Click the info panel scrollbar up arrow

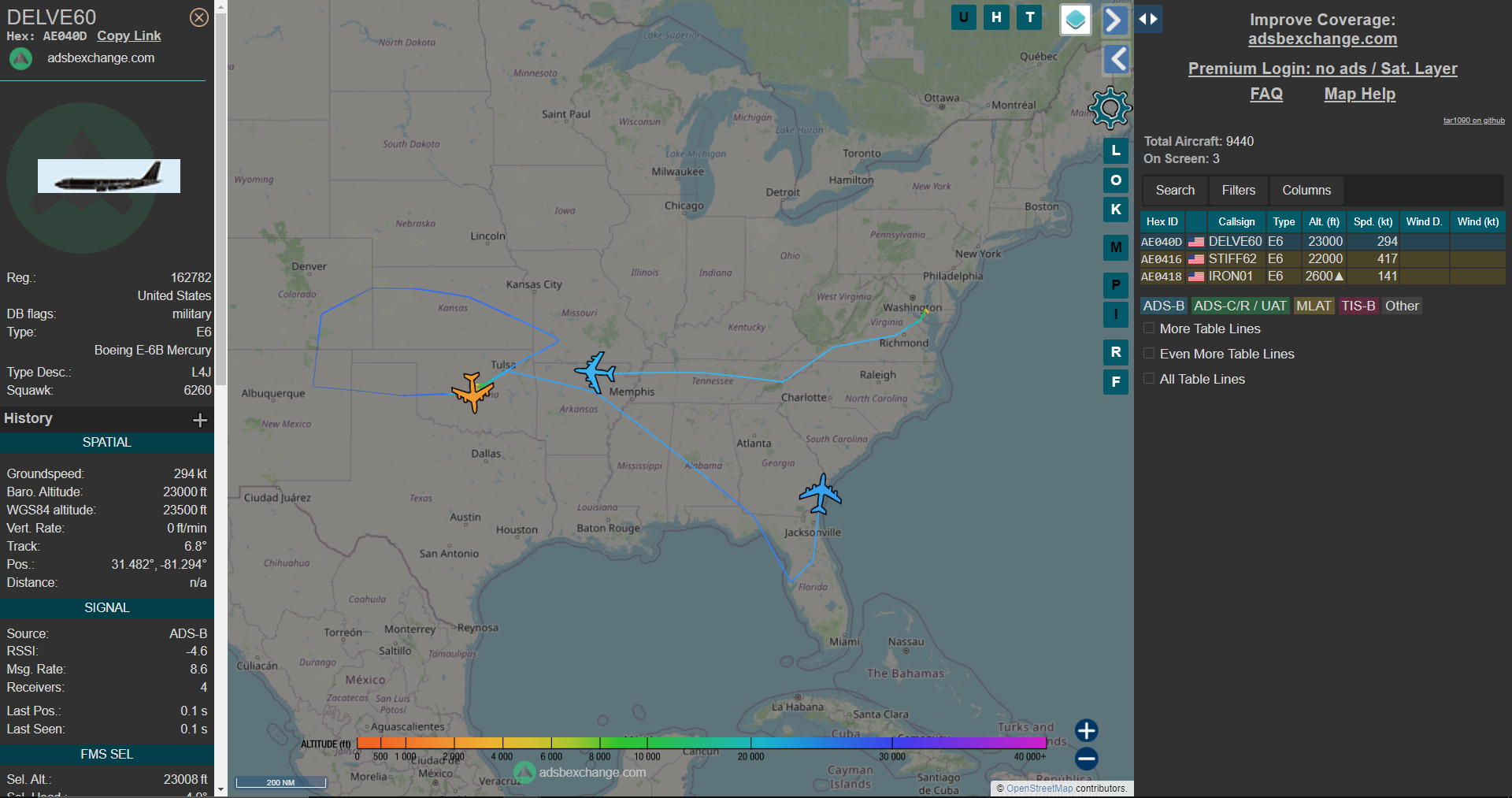coord(220,6)
